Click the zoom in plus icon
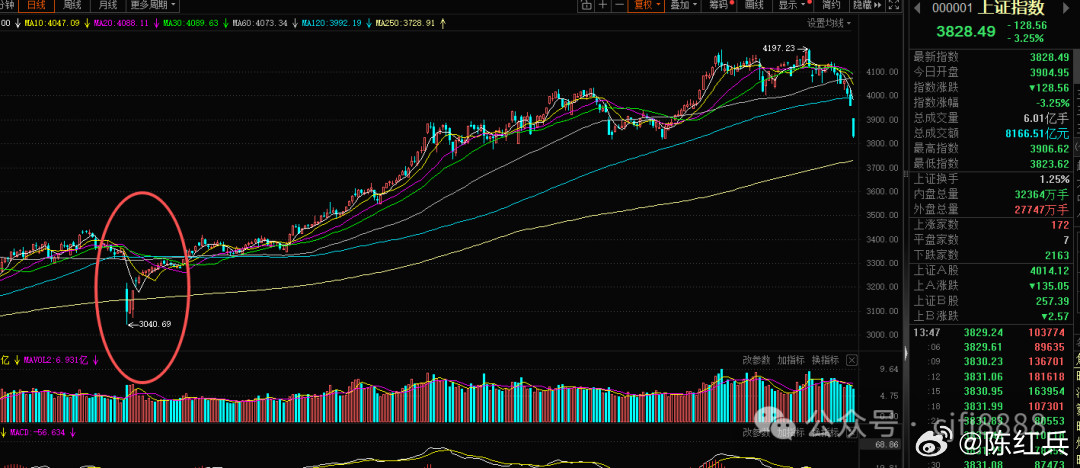Viewport: 1080px width, 468px height. [601, 6]
